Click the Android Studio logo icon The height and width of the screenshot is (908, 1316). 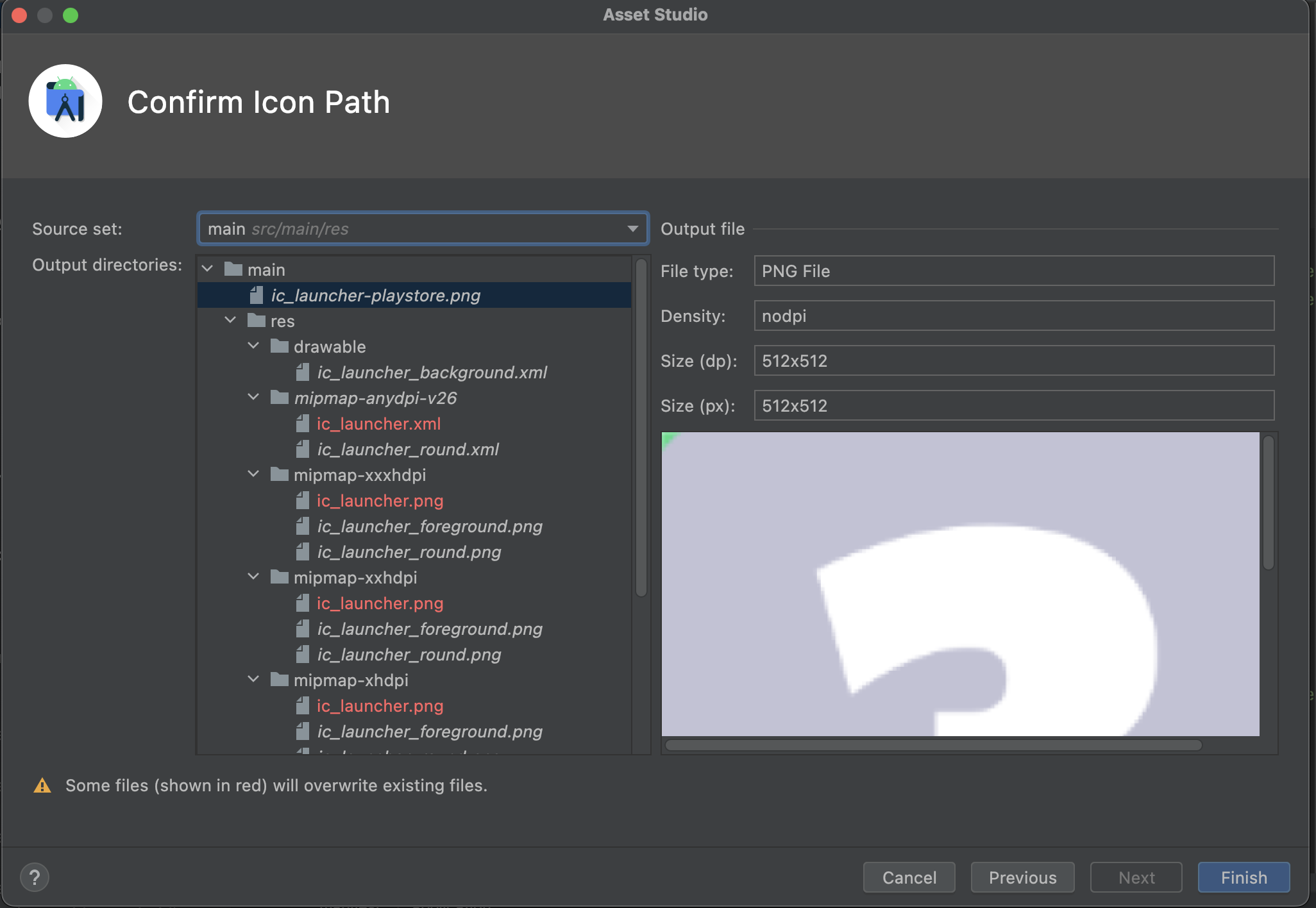click(65, 101)
